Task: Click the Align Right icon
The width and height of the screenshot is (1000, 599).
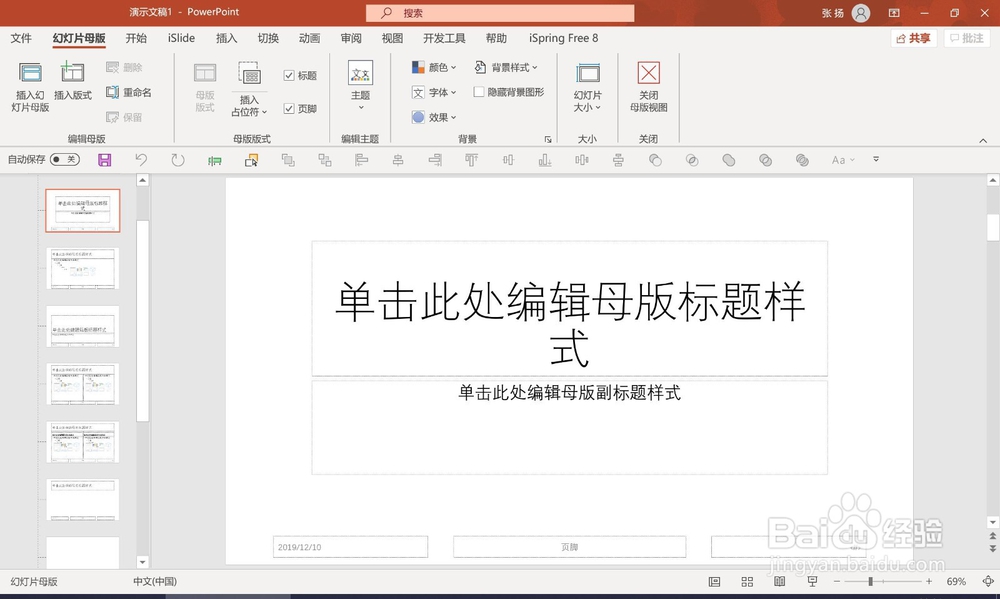Action: (435, 160)
